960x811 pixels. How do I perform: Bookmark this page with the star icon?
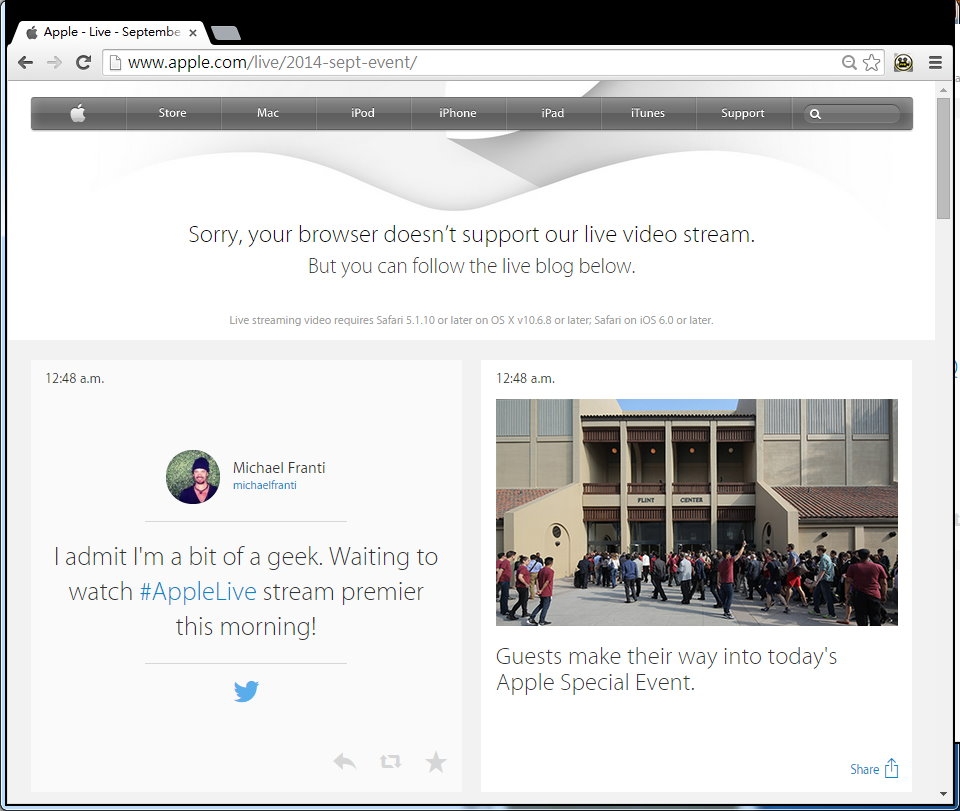871,62
